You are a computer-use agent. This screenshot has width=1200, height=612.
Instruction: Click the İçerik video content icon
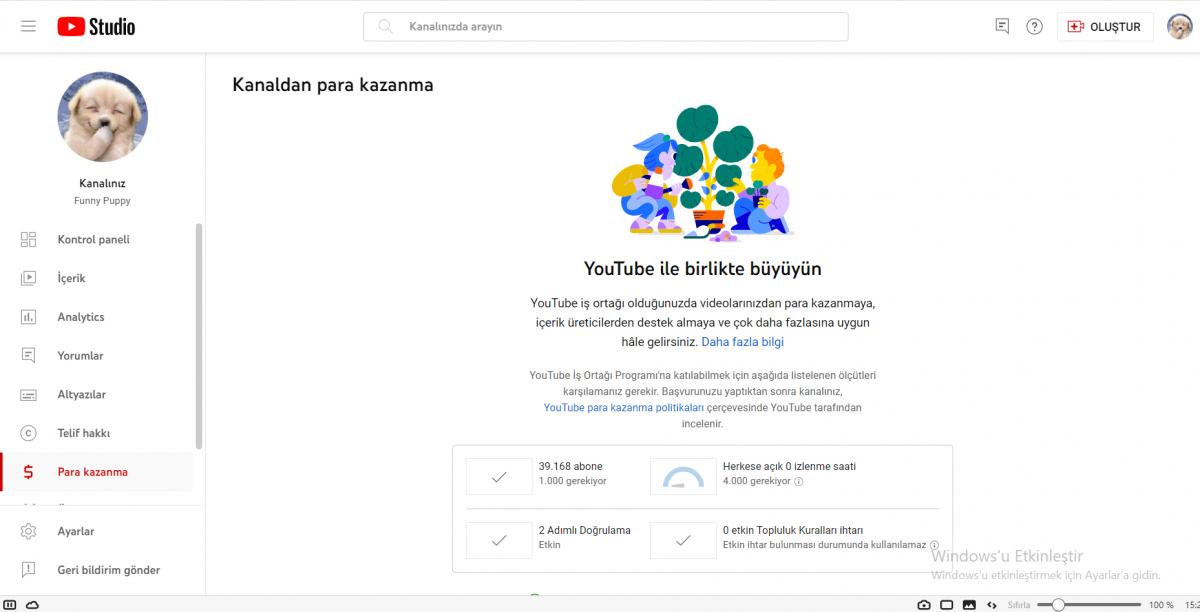(28, 278)
